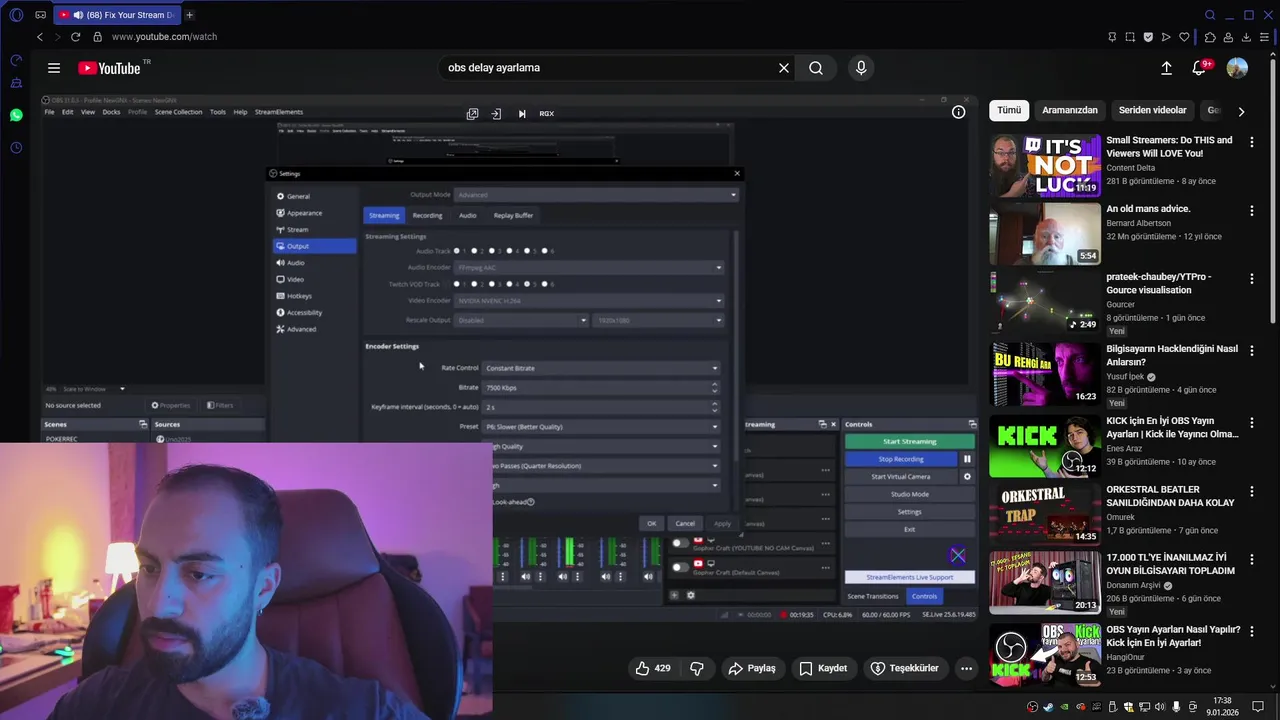Reload the page in the browser
Screen dimensions: 1280x720
click(75, 37)
